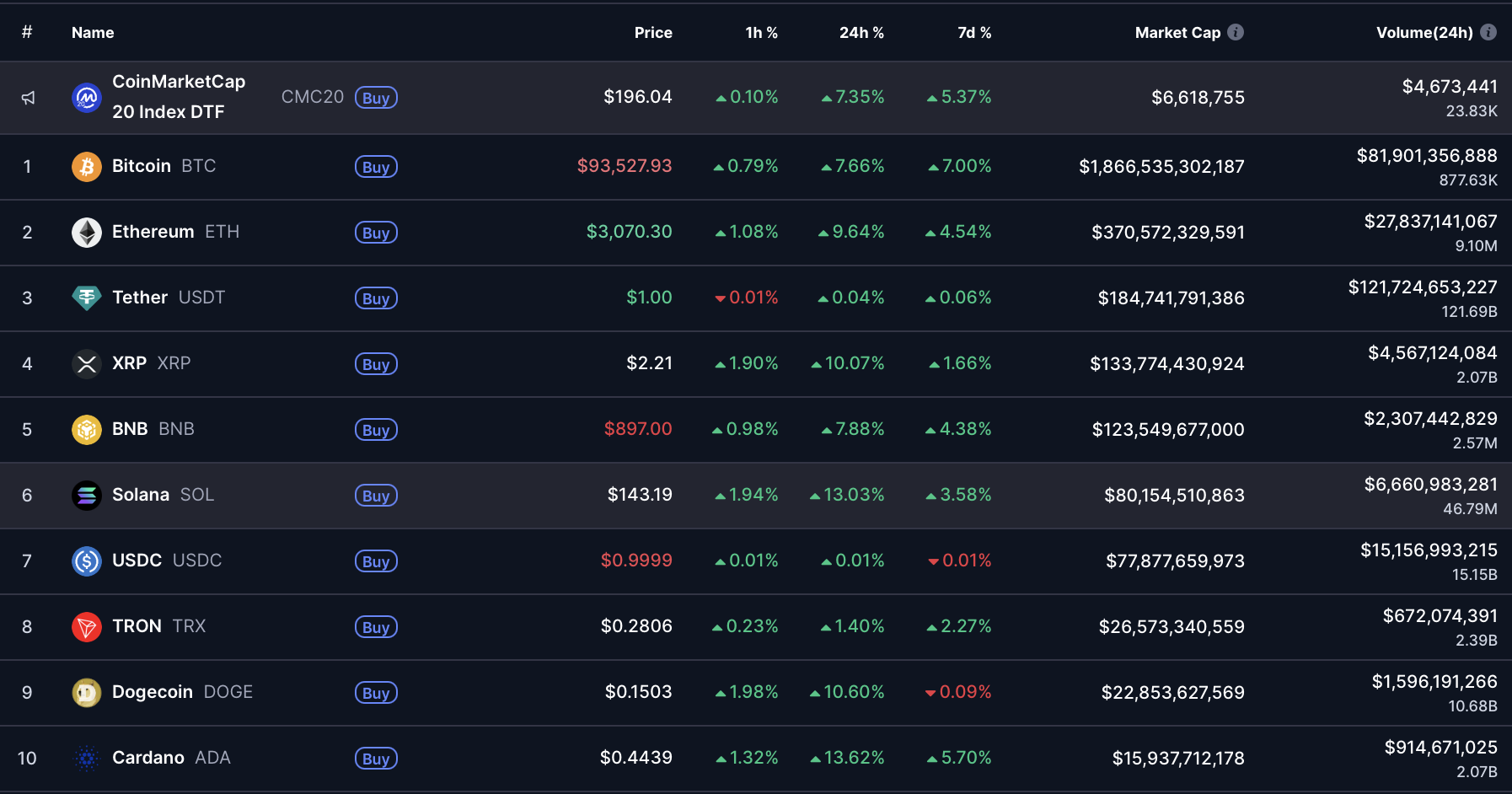1512x794 pixels.
Task: Click the Dogecoin logo icon
Action: tap(86, 693)
